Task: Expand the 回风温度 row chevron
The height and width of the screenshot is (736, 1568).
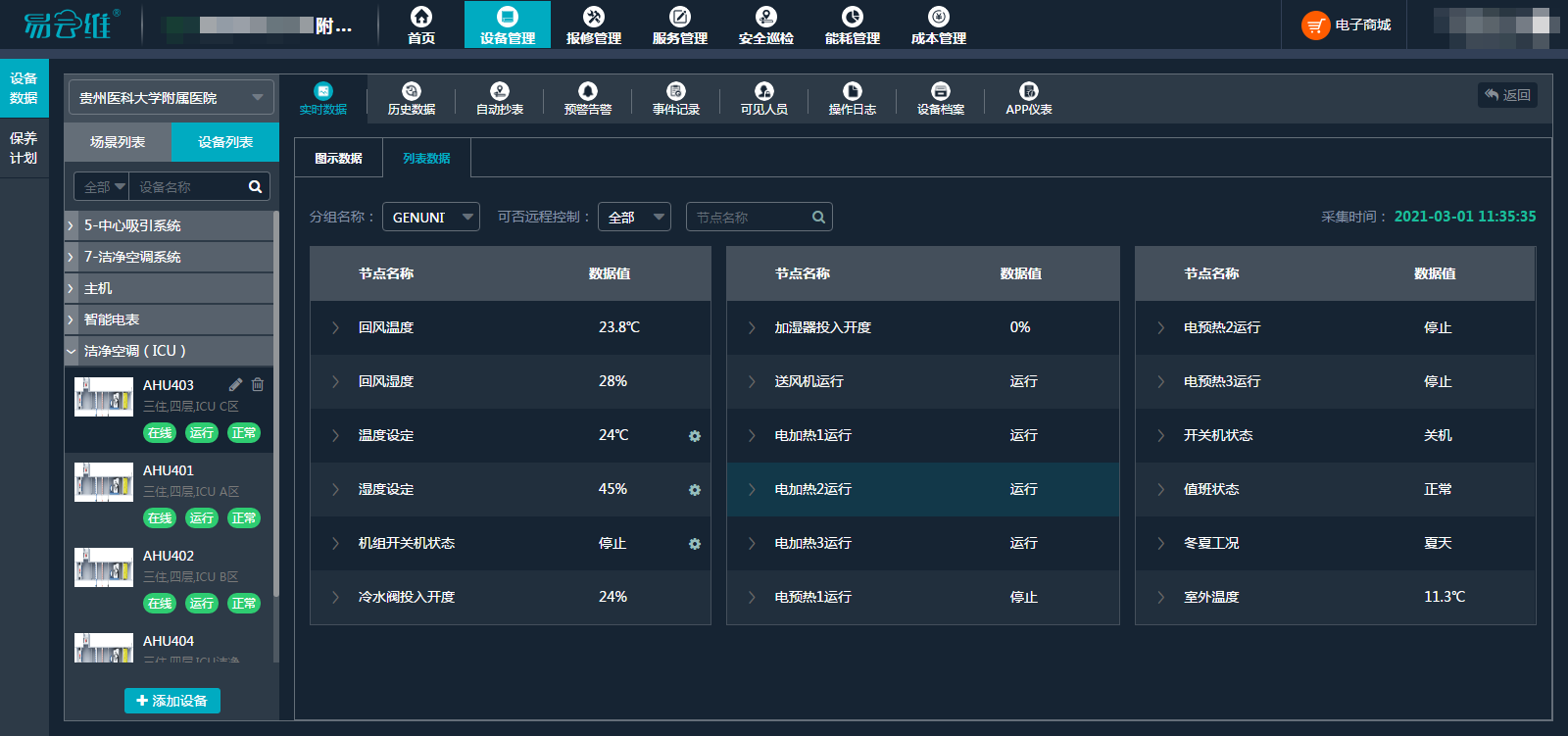Action: tap(335, 327)
